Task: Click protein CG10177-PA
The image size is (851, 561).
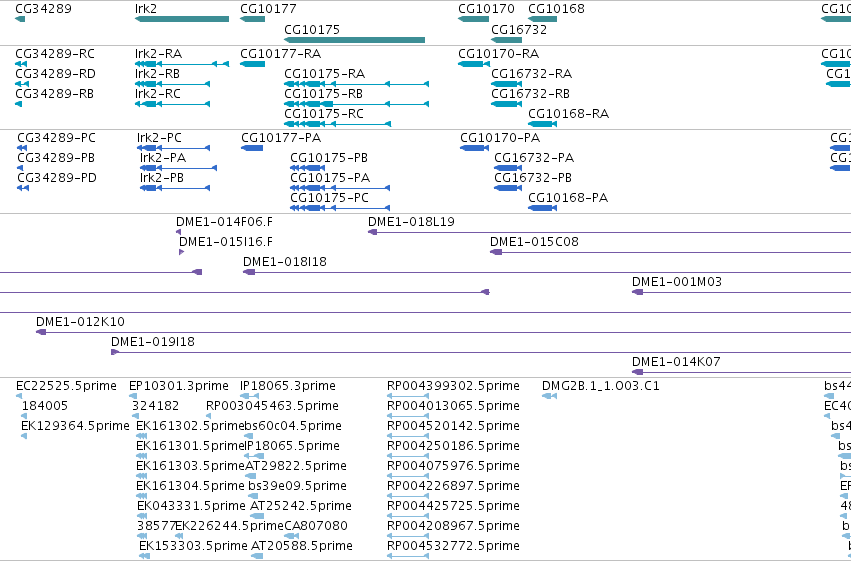Action: (252, 148)
